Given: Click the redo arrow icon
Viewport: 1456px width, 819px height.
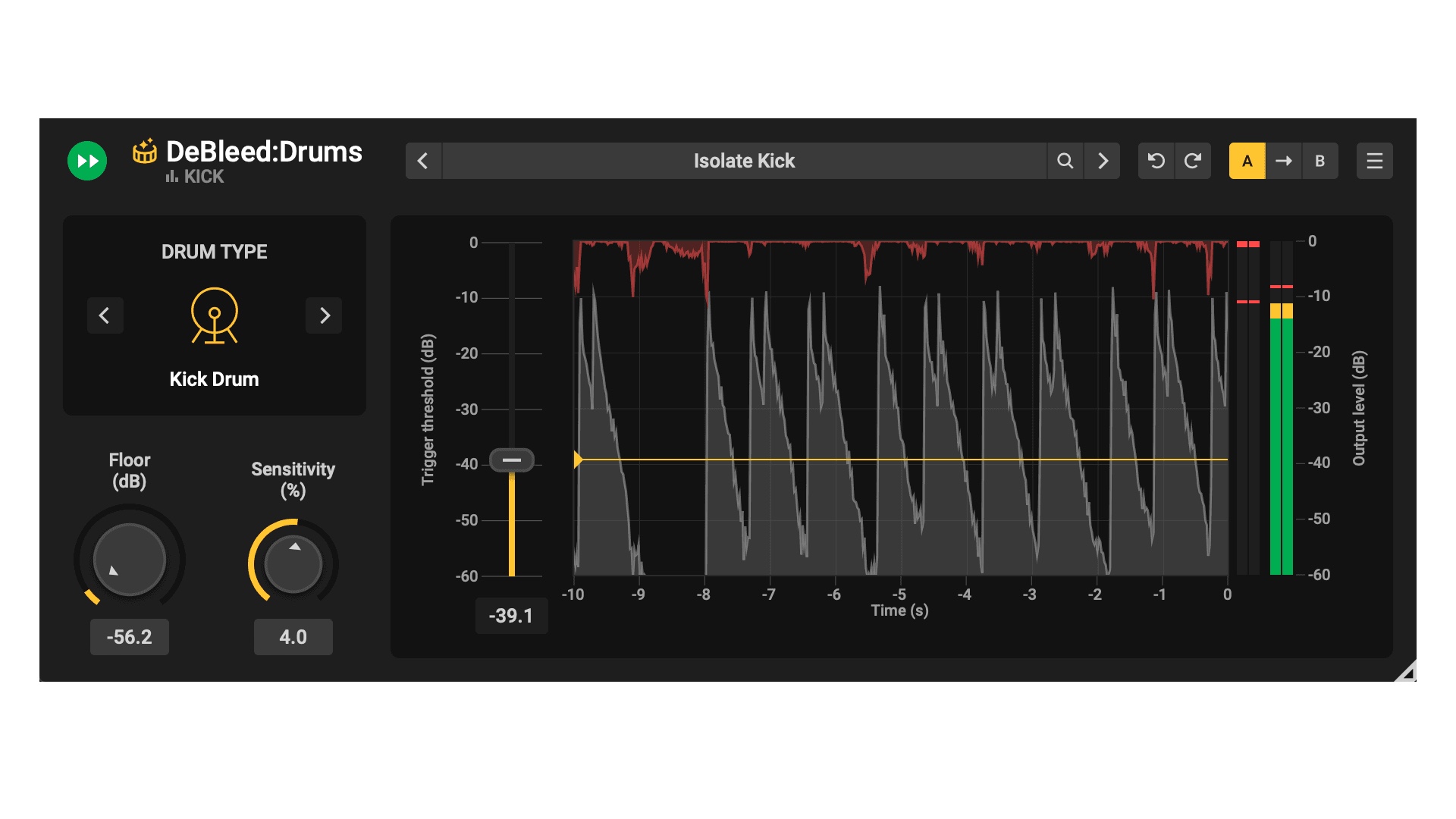Looking at the screenshot, I should 1193,161.
